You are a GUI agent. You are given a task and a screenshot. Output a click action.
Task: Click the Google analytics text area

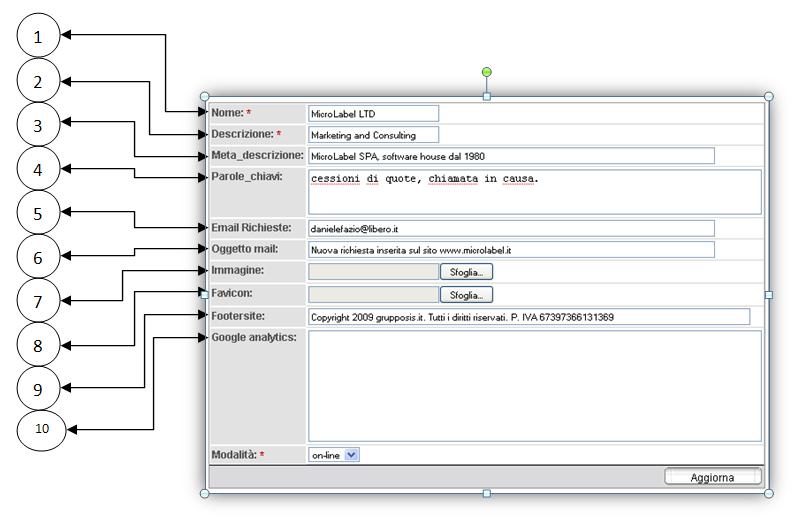pos(535,386)
